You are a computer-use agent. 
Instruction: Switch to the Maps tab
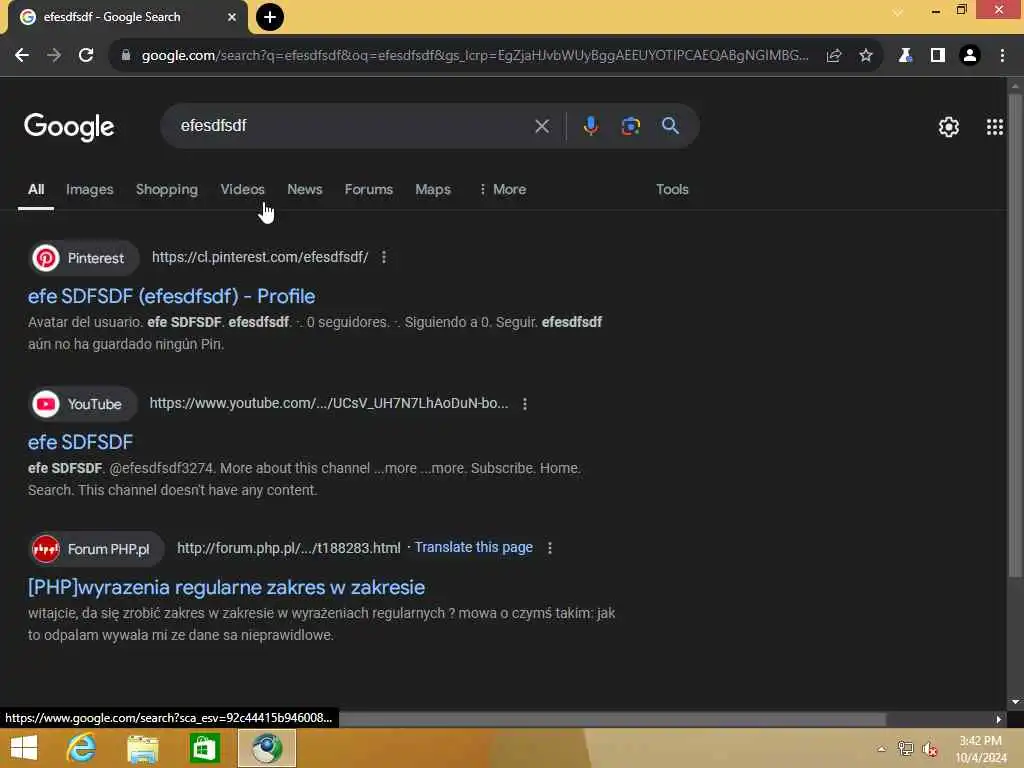coord(432,189)
